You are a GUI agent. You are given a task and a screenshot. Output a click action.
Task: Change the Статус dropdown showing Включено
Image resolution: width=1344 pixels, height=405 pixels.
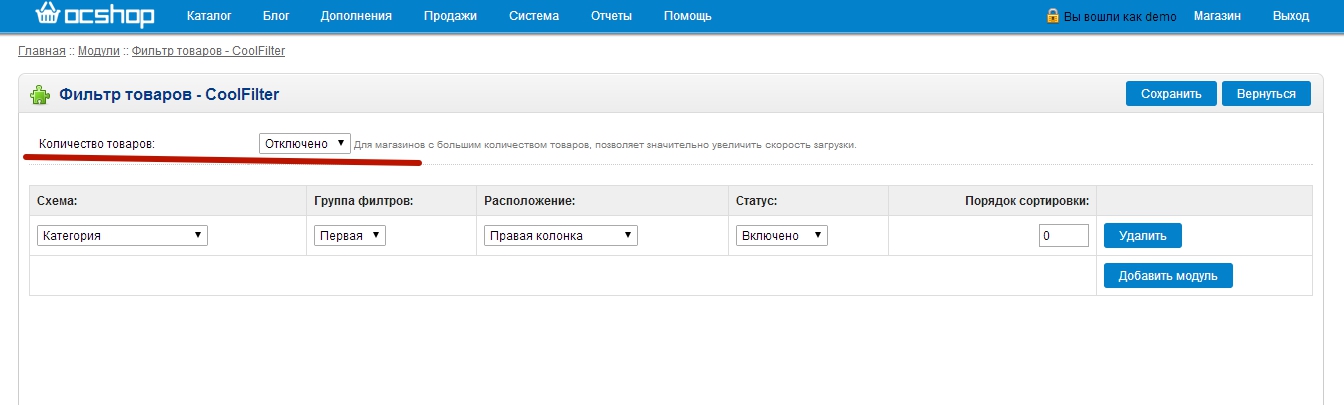click(782, 236)
